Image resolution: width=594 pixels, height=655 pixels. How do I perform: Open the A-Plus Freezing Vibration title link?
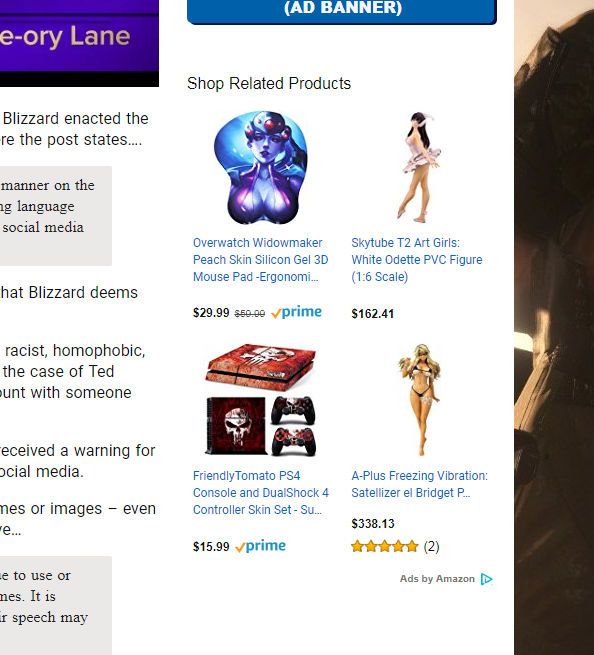[x=419, y=484]
